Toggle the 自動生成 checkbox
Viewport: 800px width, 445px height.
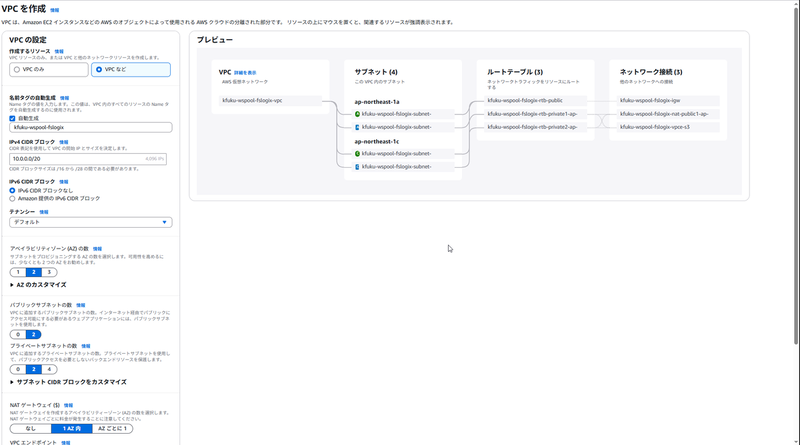12,118
